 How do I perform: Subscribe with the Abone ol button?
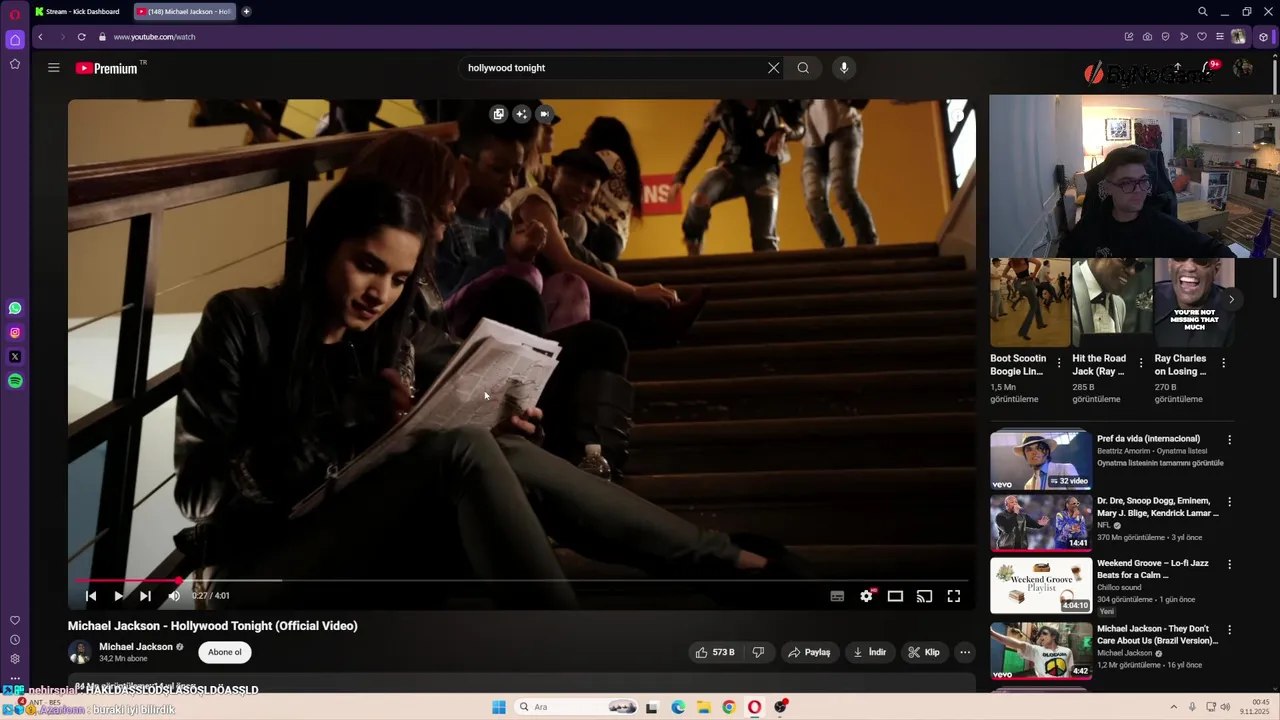[x=225, y=652]
